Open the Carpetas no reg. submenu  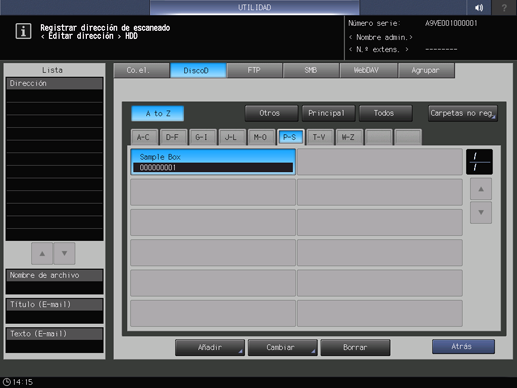tap(463, 113)
